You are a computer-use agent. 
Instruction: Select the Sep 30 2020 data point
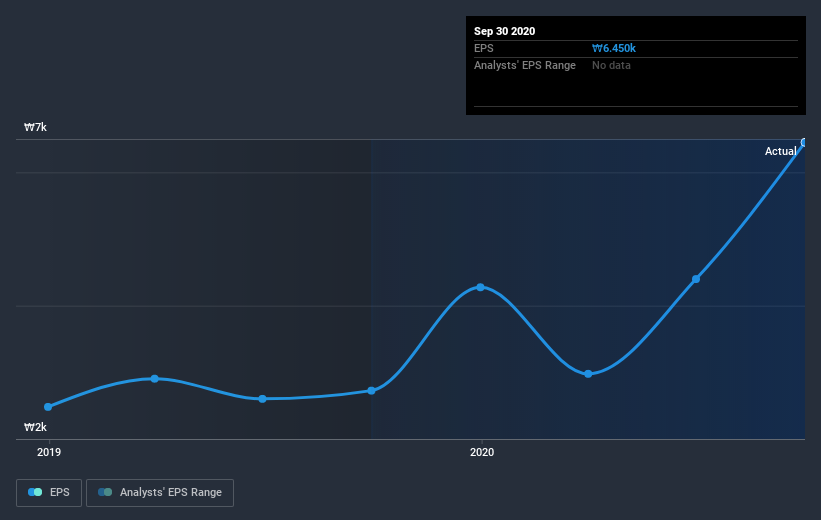coord(804,142)
